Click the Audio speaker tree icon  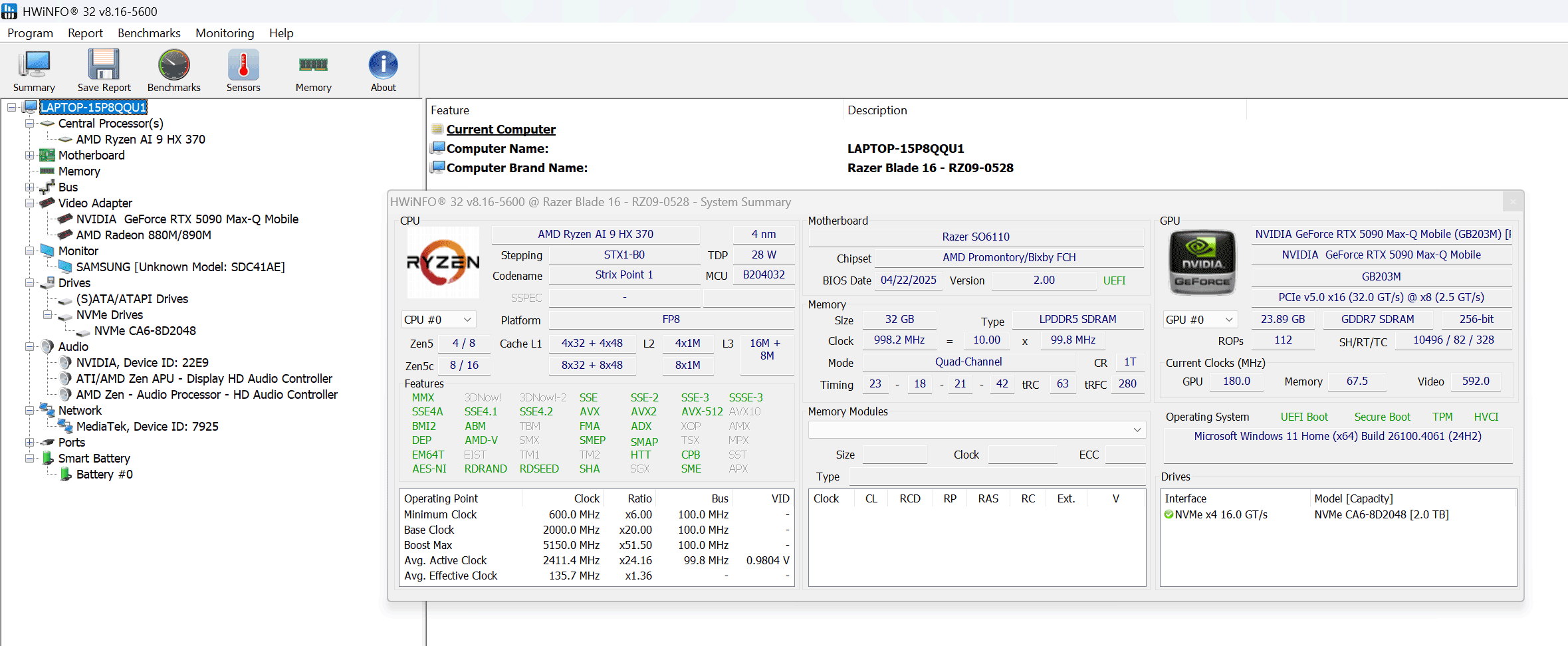tap(47, 346)
